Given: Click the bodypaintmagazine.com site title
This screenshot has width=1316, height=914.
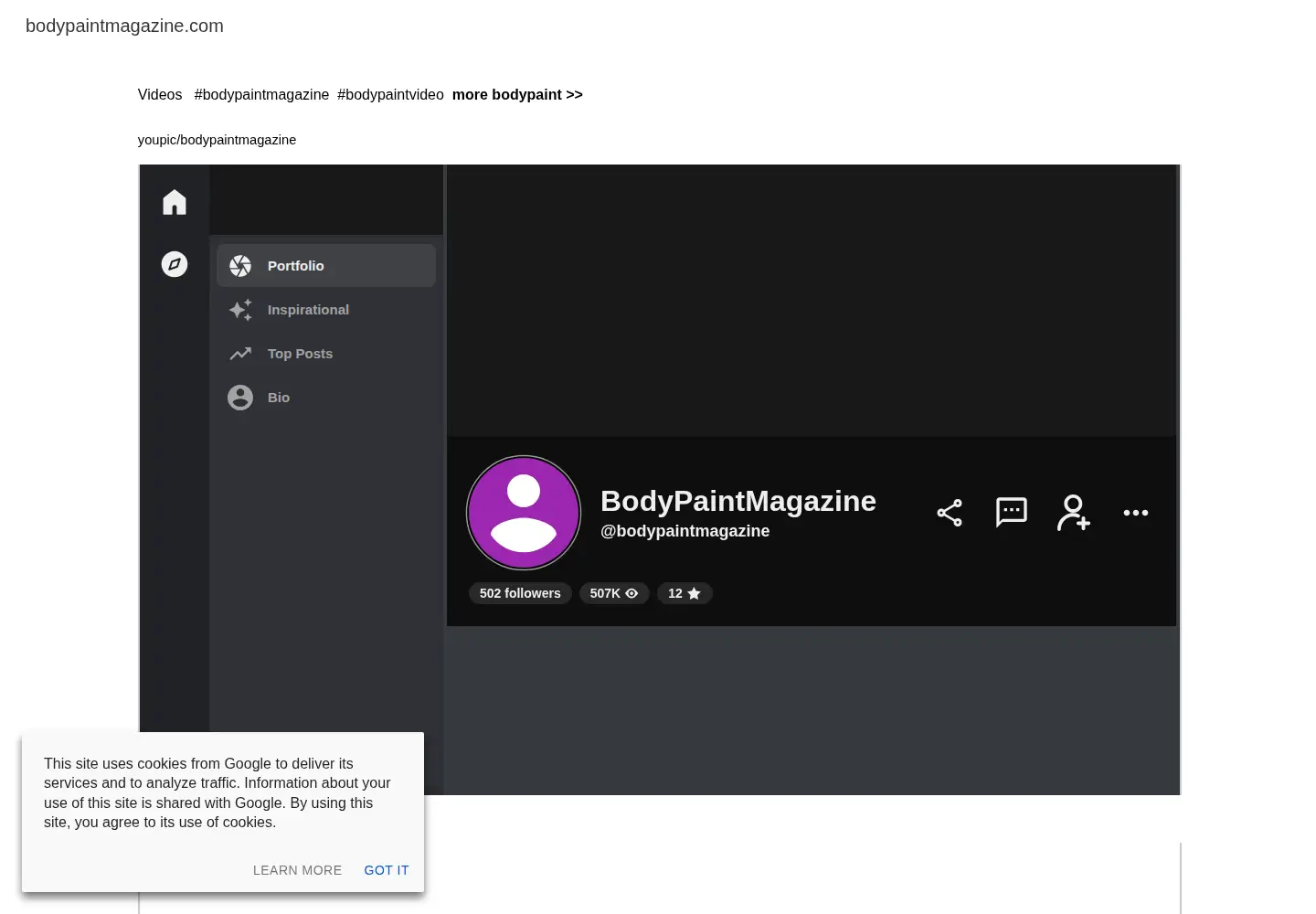Looking at the screenshot, I should point(124,26).
